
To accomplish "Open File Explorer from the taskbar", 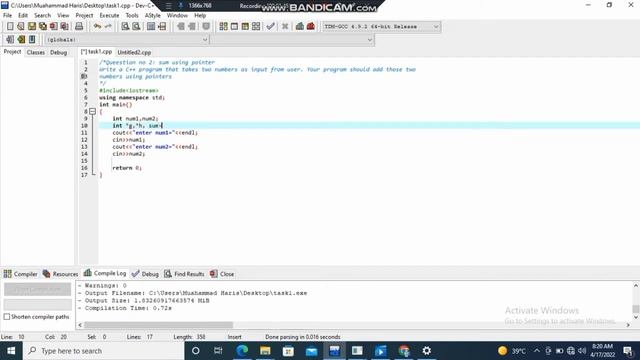I will [265, 351].
